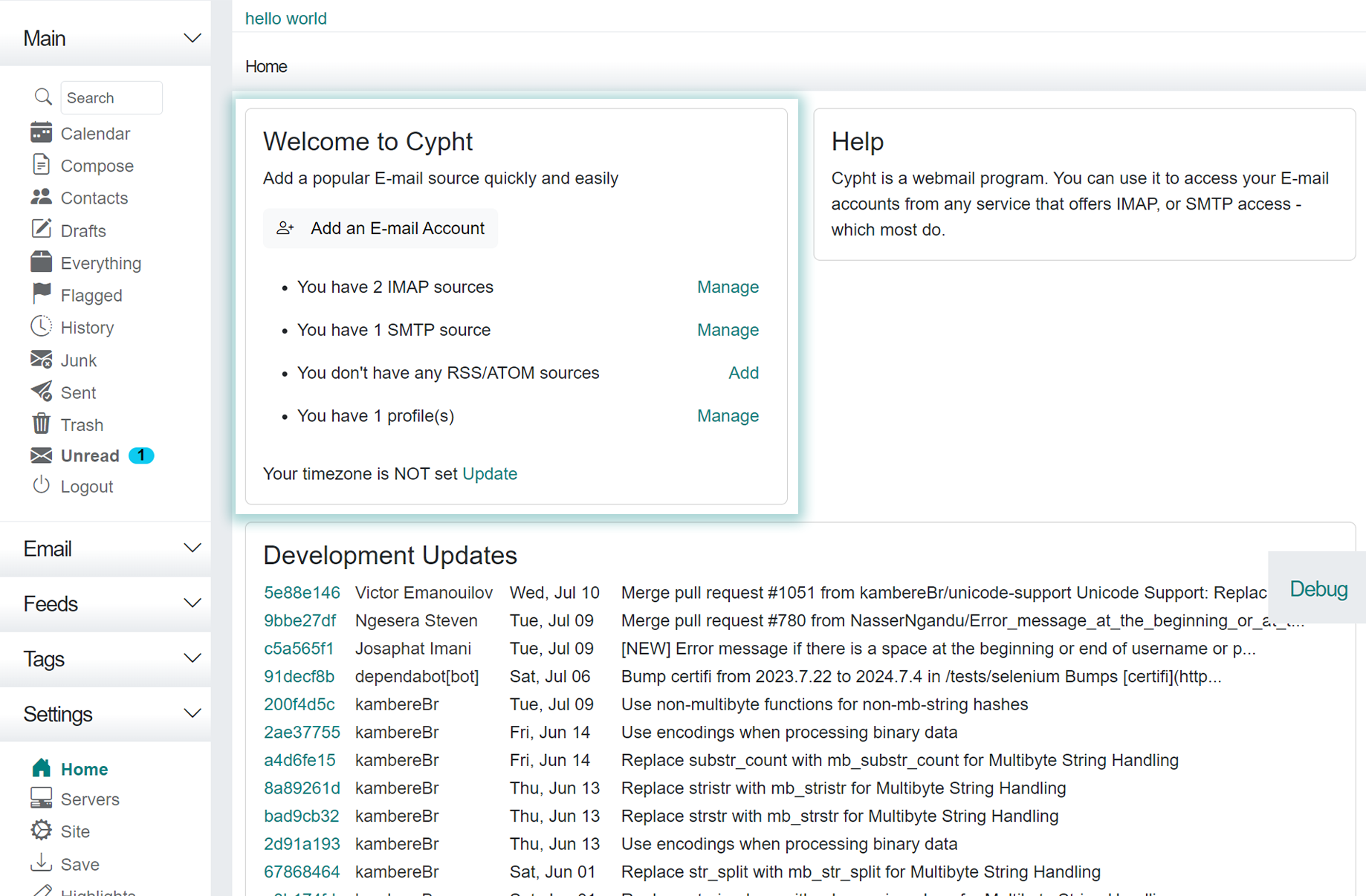Click the hello world header link
1366x896 pixels.
(286, 19)
